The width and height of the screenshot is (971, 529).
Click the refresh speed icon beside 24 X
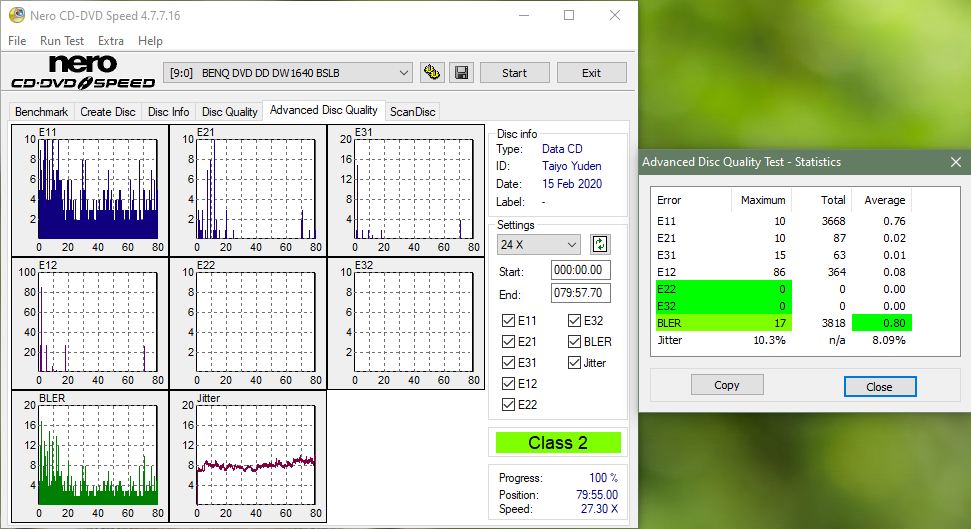pos(599,245)
